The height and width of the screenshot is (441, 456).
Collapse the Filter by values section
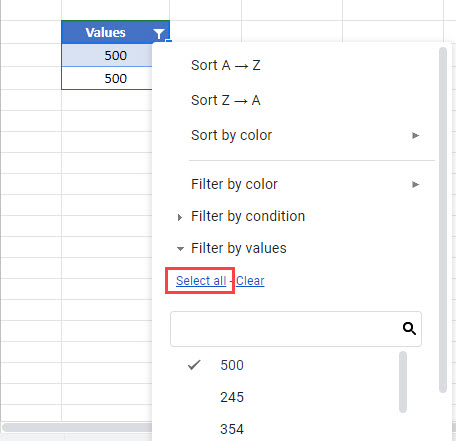click(180, 249)
